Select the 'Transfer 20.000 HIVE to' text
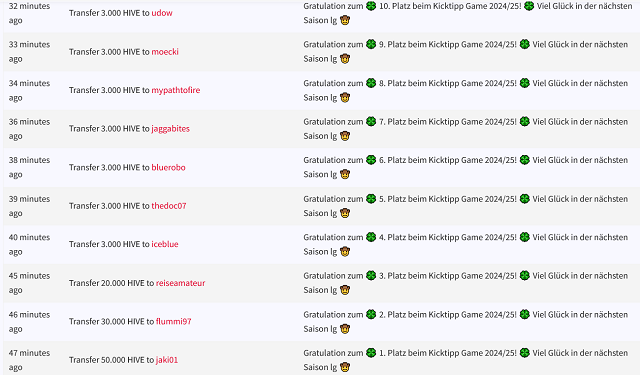Image resolution: width=640 pixels, height=375 pixels. pos(111,283)
